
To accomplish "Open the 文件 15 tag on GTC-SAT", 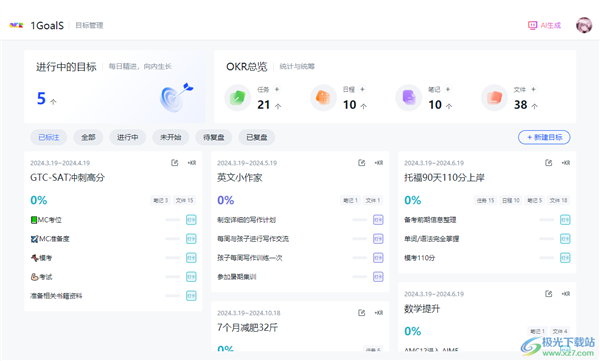I will (184, 200).
